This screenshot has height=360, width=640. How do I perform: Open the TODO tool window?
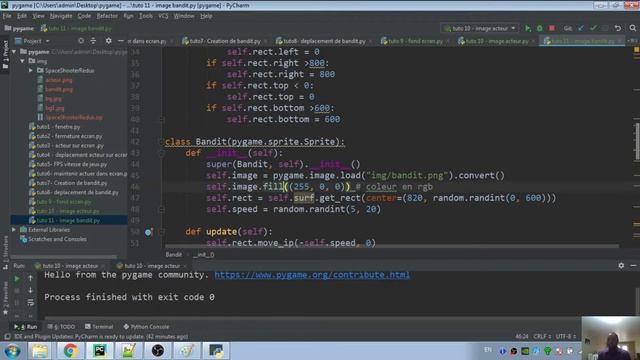pos(61,327)
